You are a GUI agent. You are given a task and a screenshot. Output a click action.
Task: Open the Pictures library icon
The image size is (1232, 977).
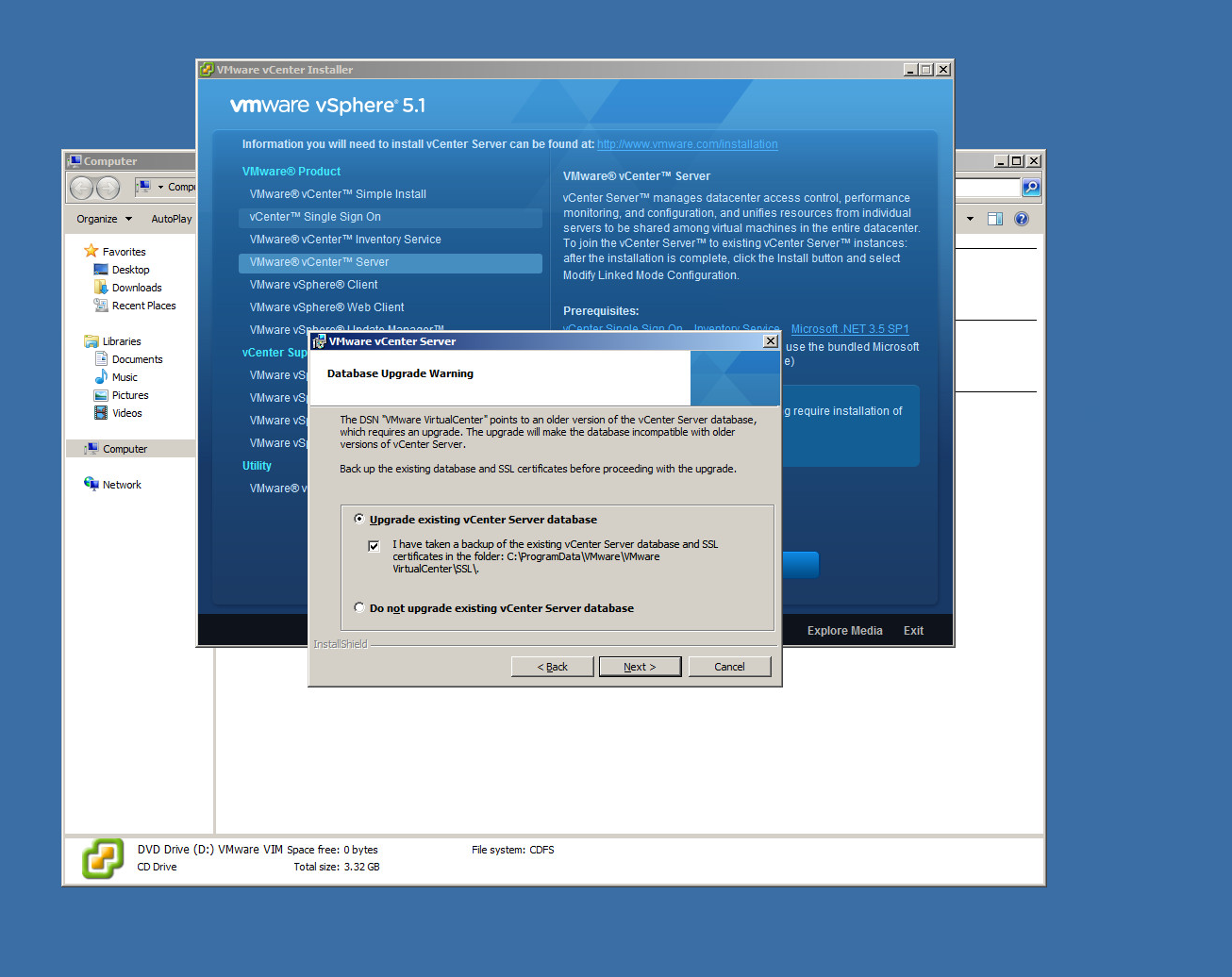point(101,395)
